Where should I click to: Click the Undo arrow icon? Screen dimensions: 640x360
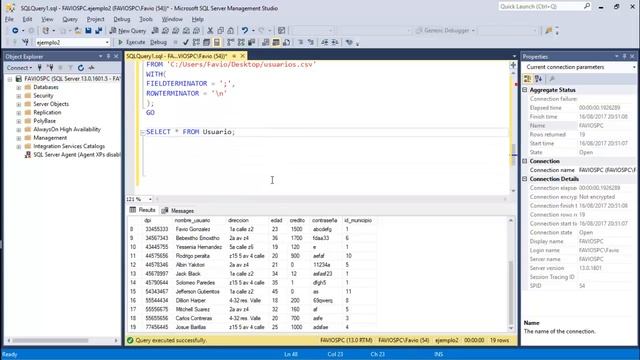(245, 31)
